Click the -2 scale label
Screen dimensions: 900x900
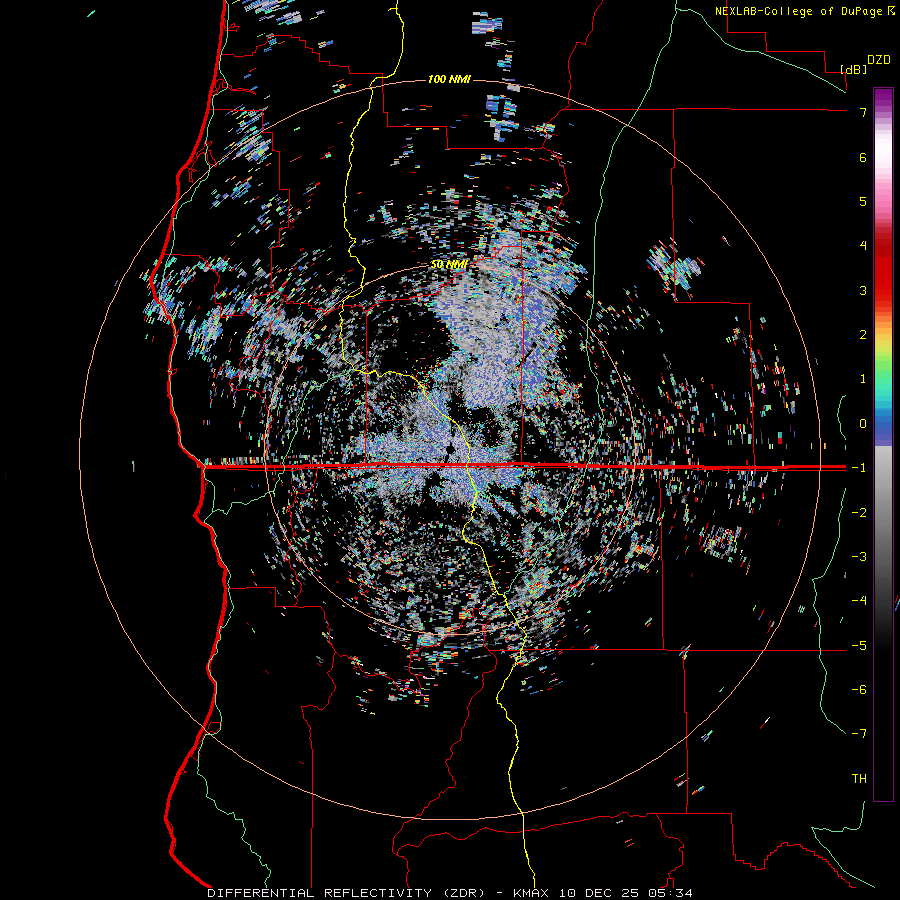pos(859,513)
